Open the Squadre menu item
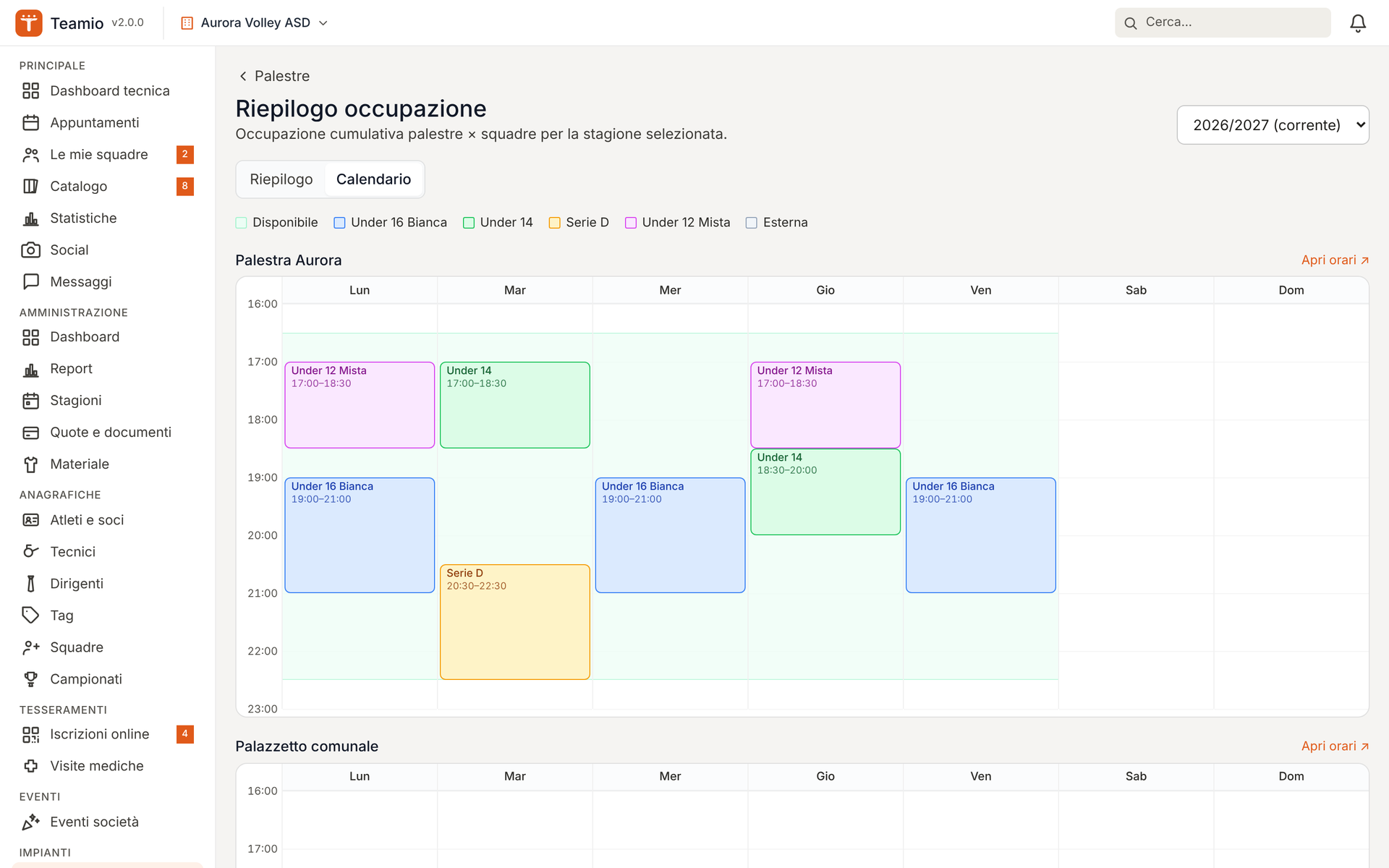The image size is (1389, 868). pyautogui.click(x=108, y=647)
